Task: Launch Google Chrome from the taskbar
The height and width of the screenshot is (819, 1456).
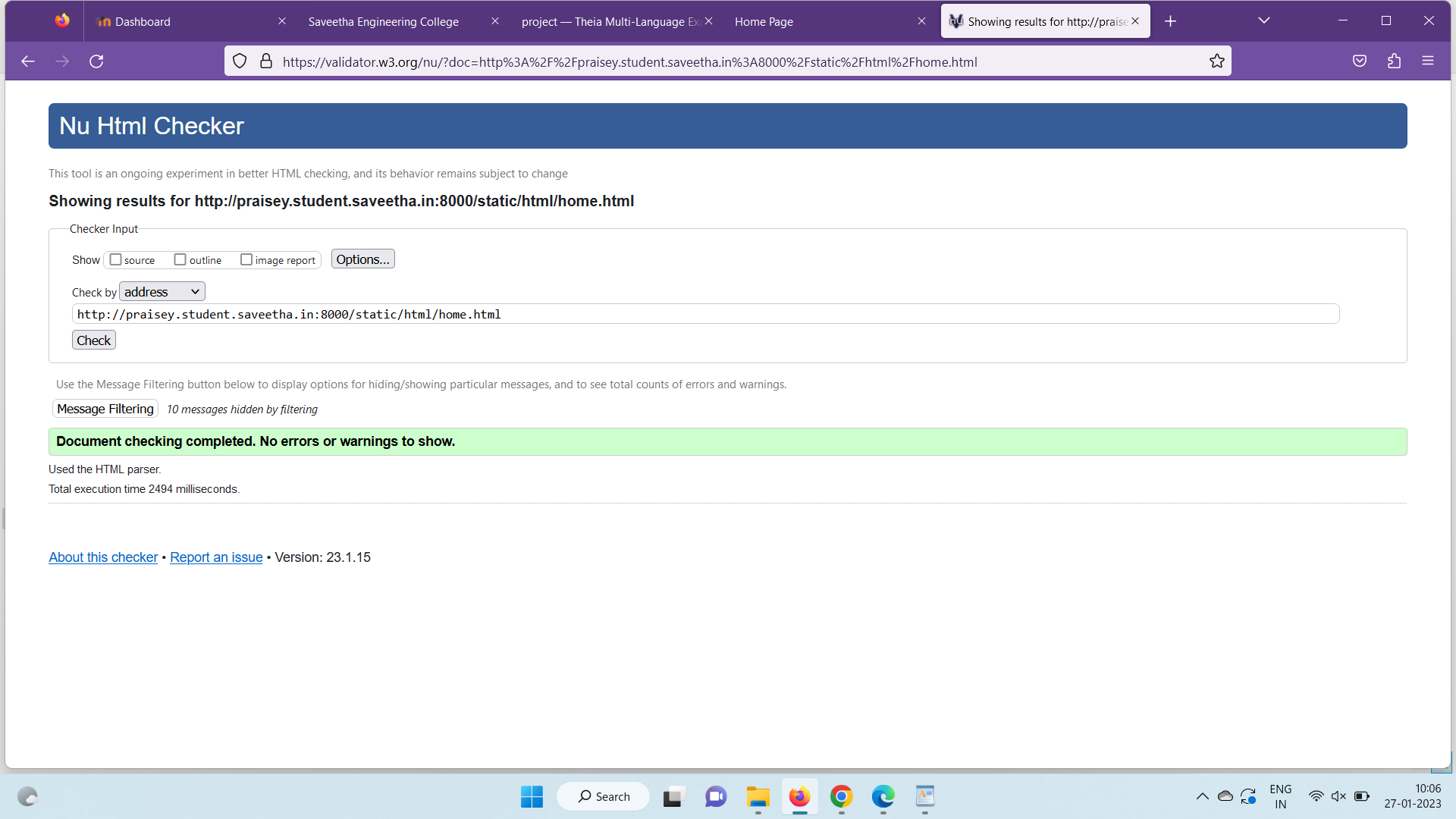Action: point(841,796)
